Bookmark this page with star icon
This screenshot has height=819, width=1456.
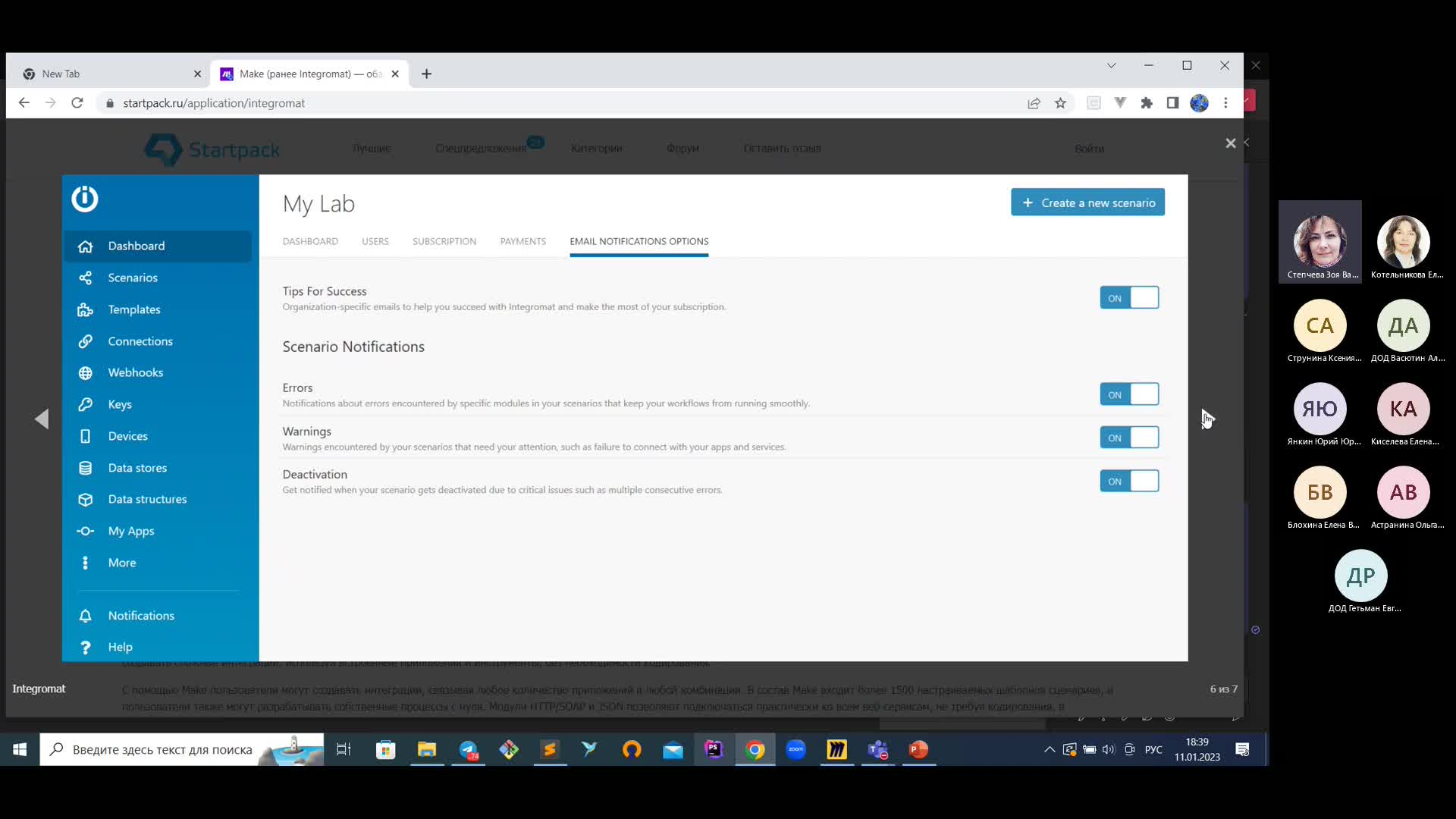[x=1060, y=103]
